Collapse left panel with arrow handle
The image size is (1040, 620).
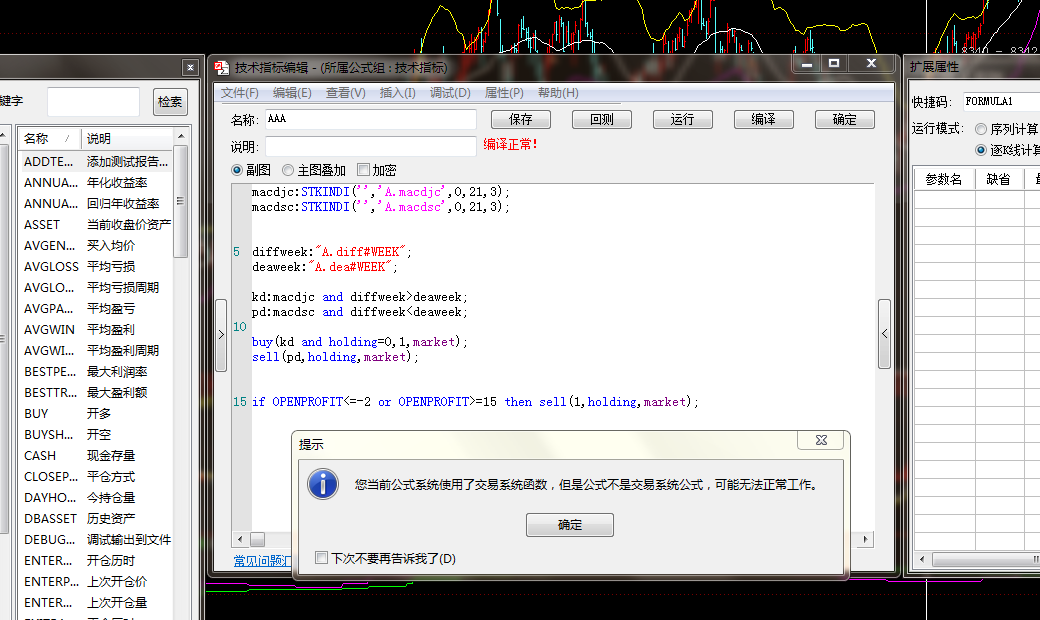point(221,335)
